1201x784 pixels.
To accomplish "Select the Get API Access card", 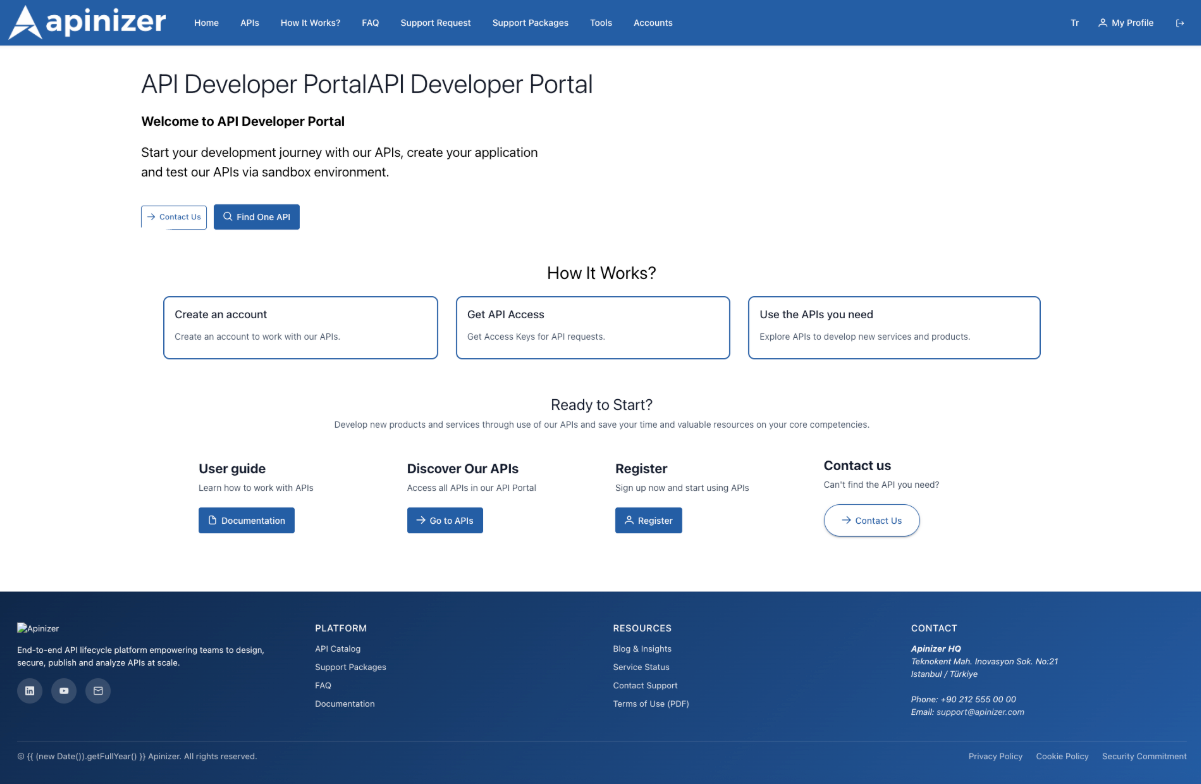I will click(x=593, y=327).
